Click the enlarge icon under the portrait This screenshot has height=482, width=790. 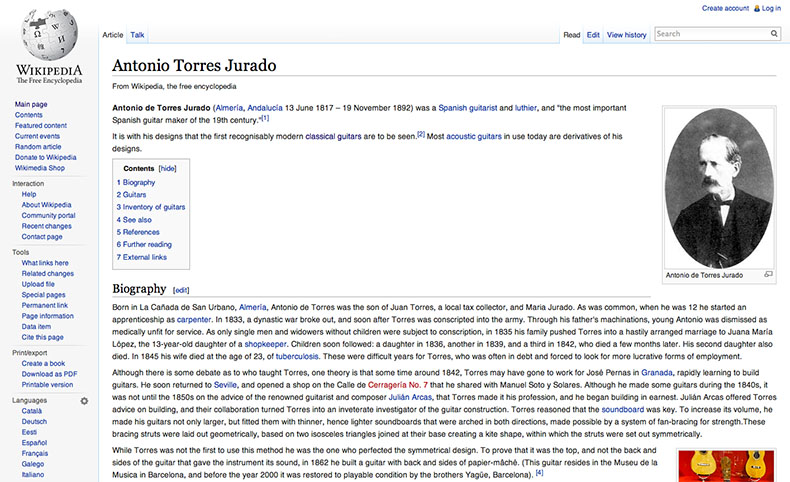[x=768, y=274]
